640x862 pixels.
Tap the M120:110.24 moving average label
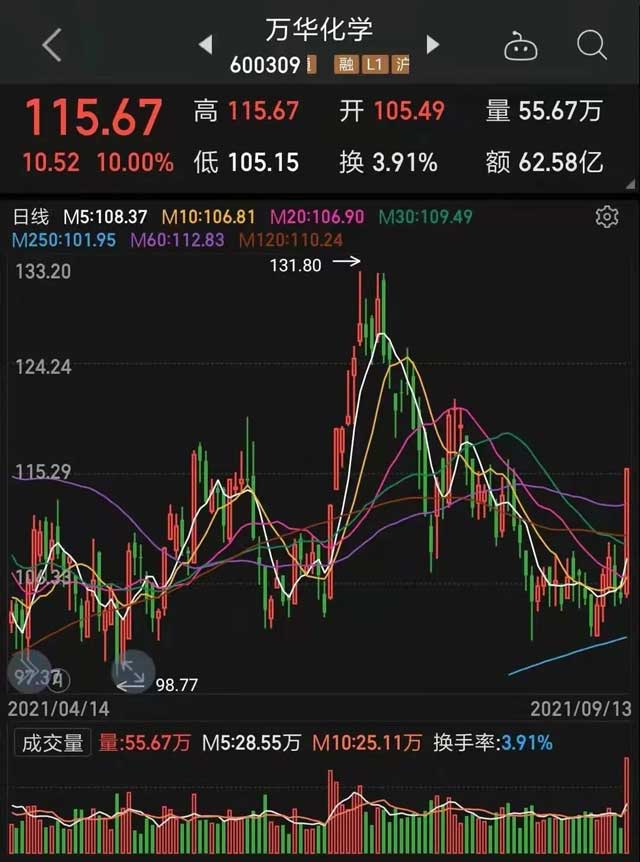(x=291, y=240)
